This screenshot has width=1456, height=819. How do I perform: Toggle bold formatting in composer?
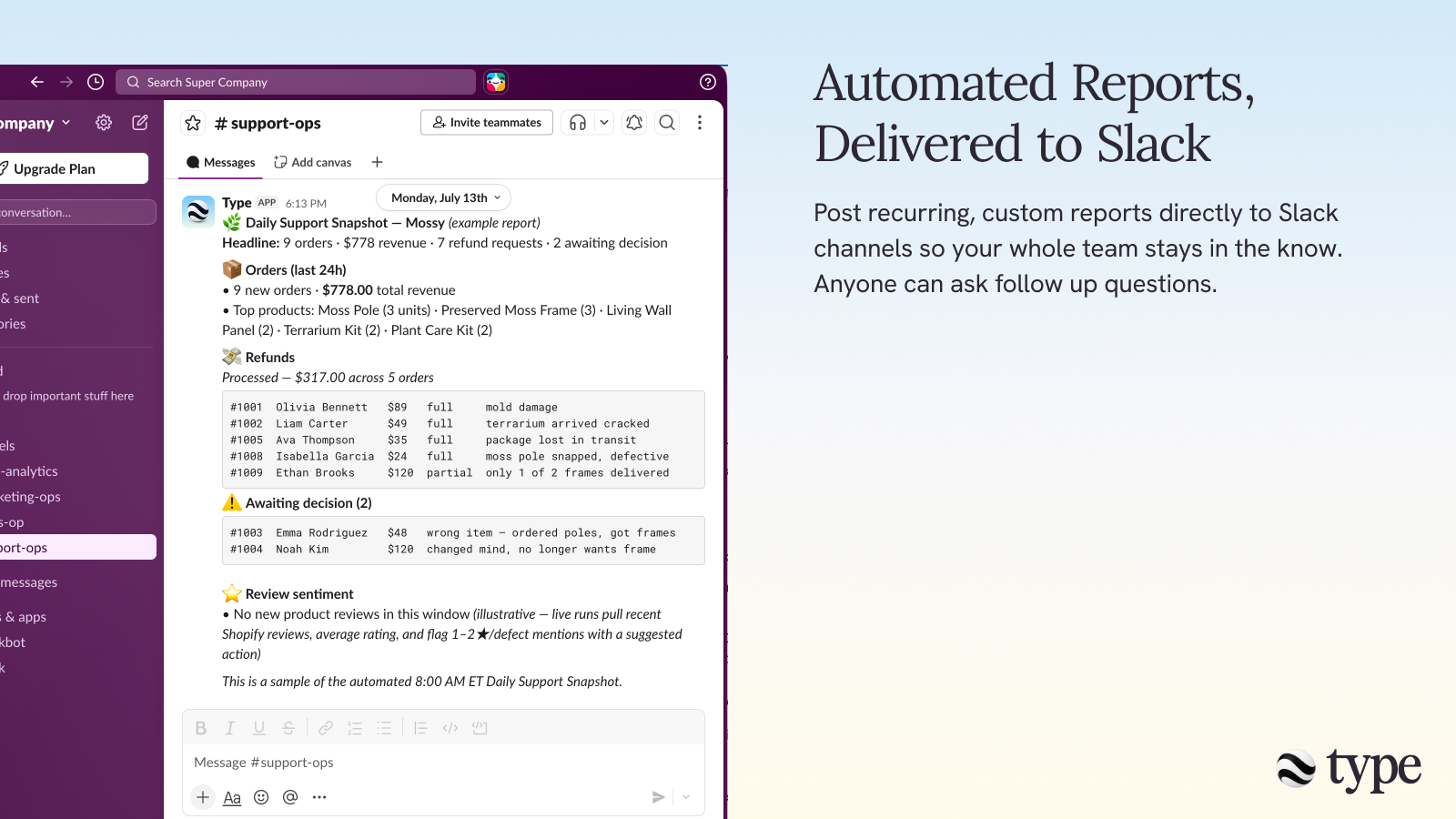pos(201,728)
